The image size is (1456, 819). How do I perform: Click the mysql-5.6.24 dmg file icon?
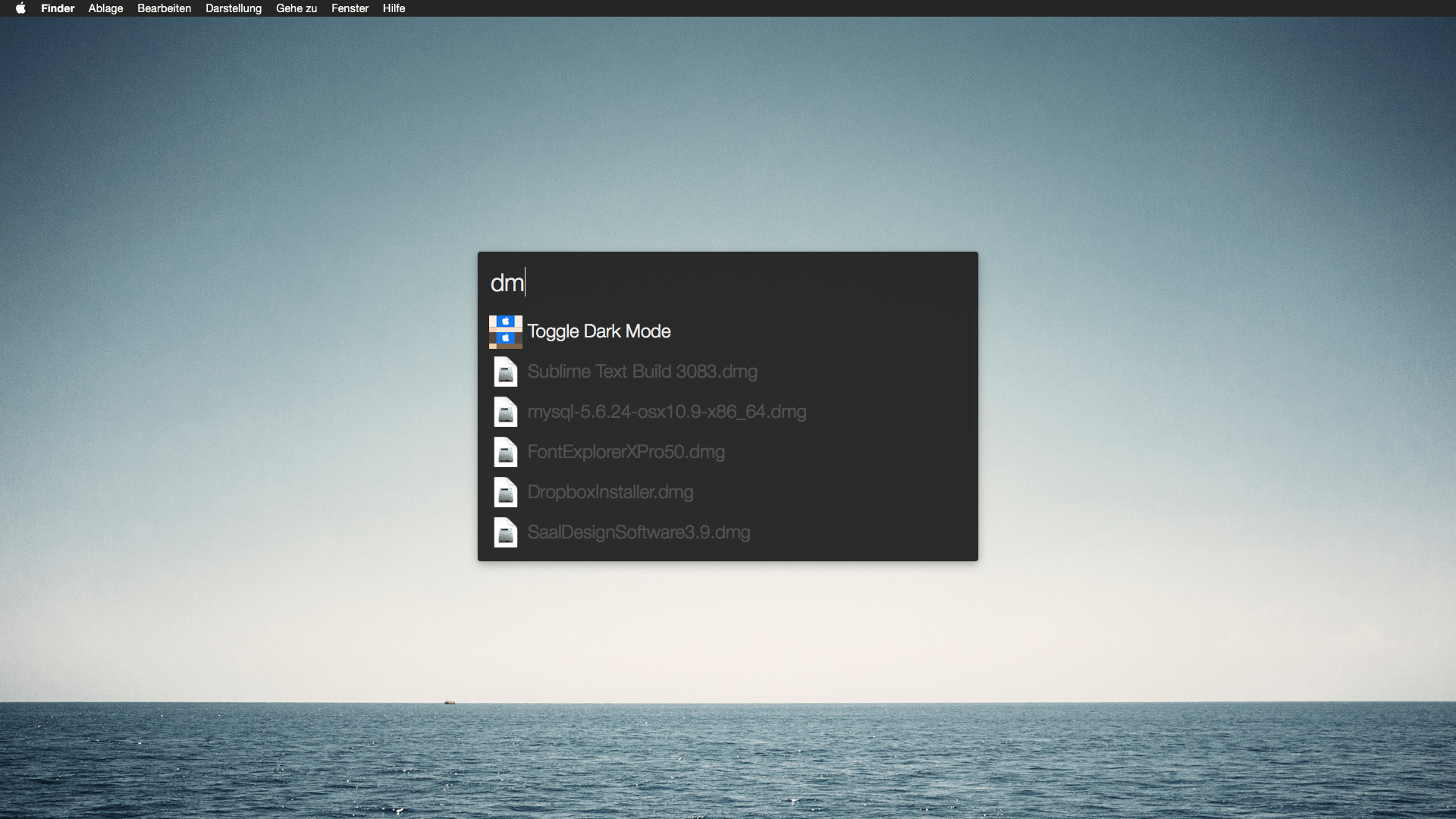(505, 412)
